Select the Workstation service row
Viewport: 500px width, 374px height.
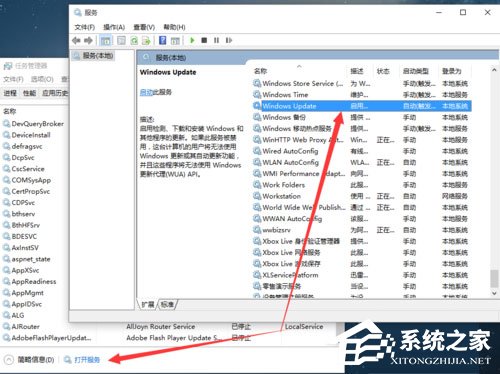tap(362, 196)
